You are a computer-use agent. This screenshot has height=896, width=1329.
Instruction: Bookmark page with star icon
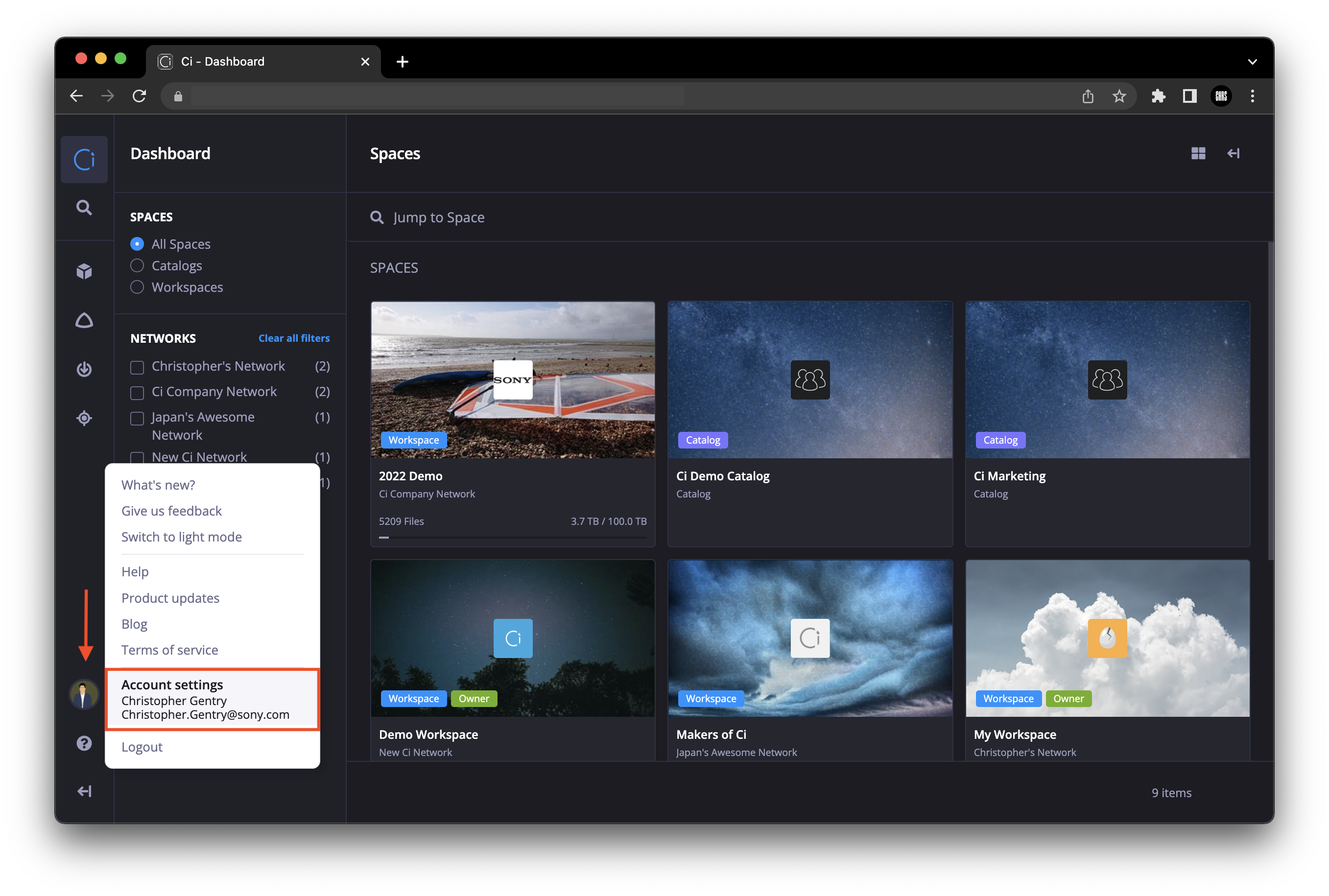[1119, 96]
